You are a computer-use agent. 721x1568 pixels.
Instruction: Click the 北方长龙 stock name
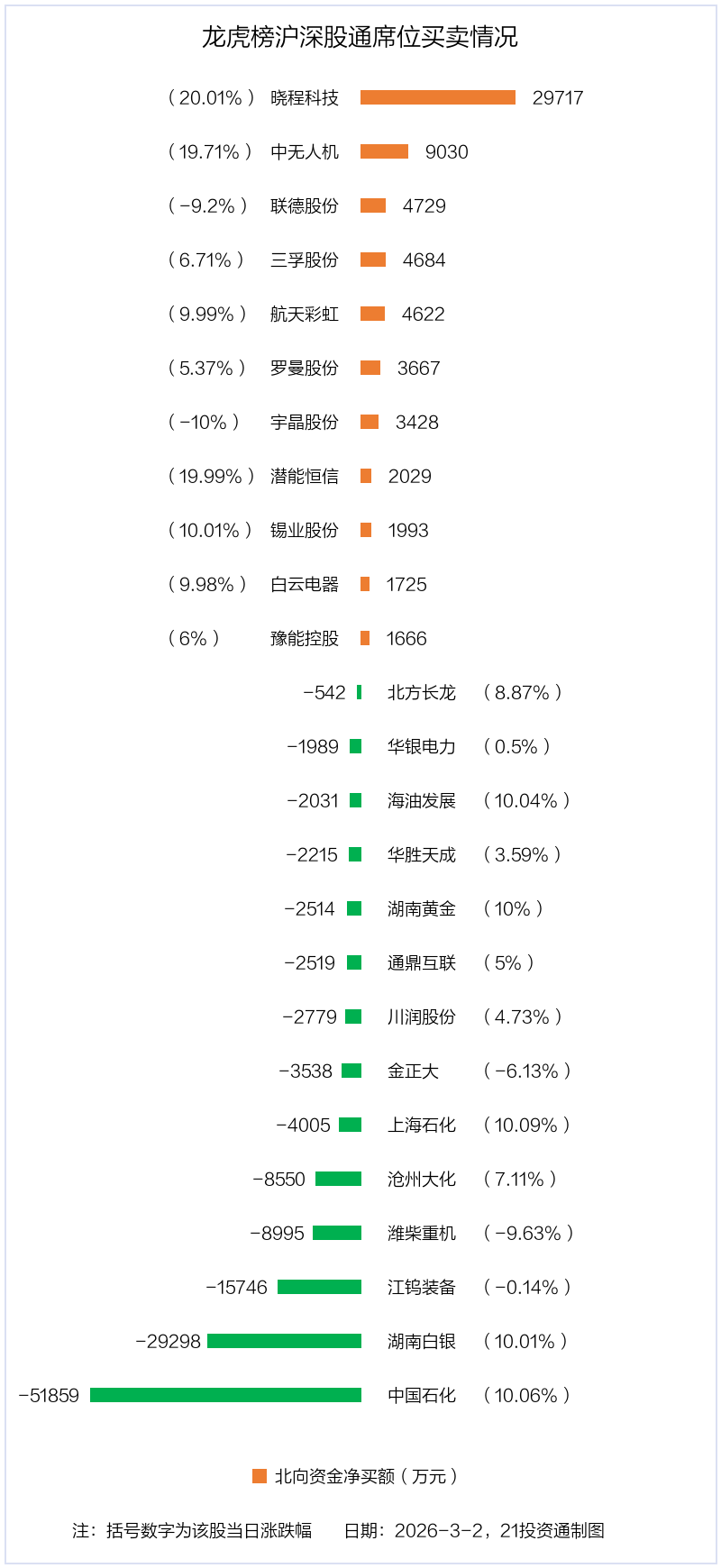422,692
